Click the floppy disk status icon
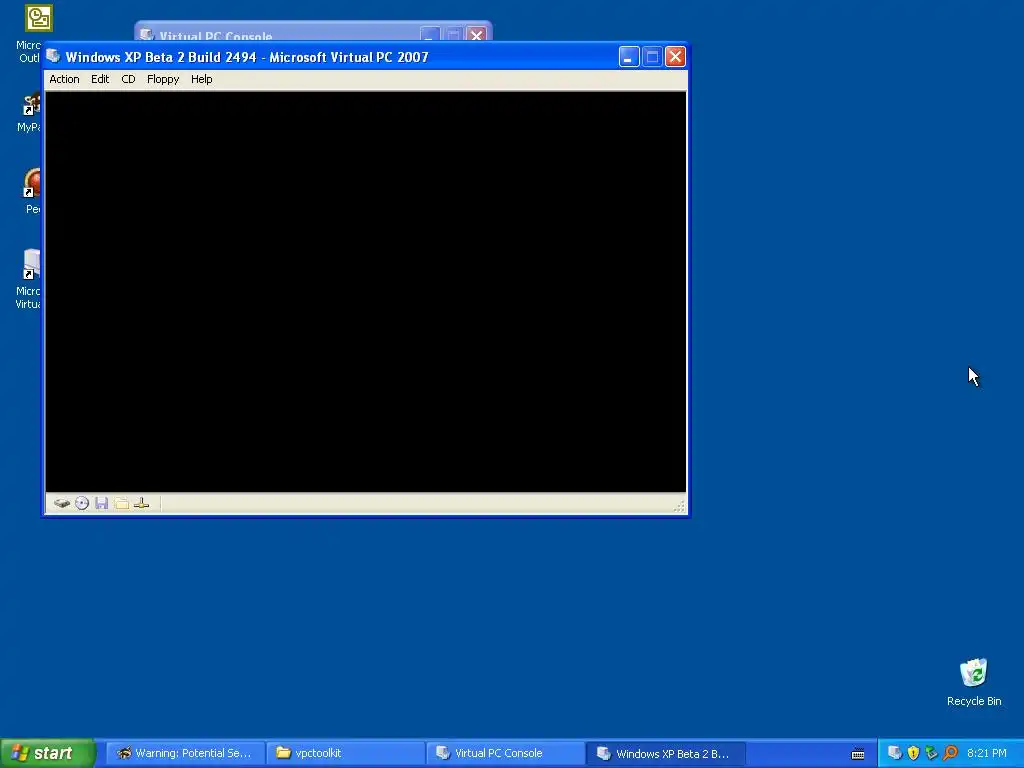This screenshot has height=768, width=1024. coord(101,504)
